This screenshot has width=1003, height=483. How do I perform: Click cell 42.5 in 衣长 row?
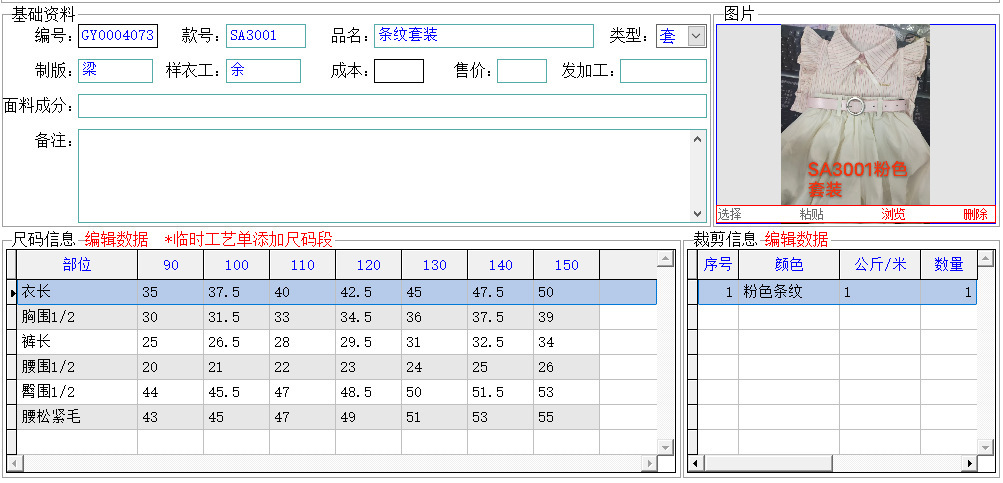coord(368,292)
